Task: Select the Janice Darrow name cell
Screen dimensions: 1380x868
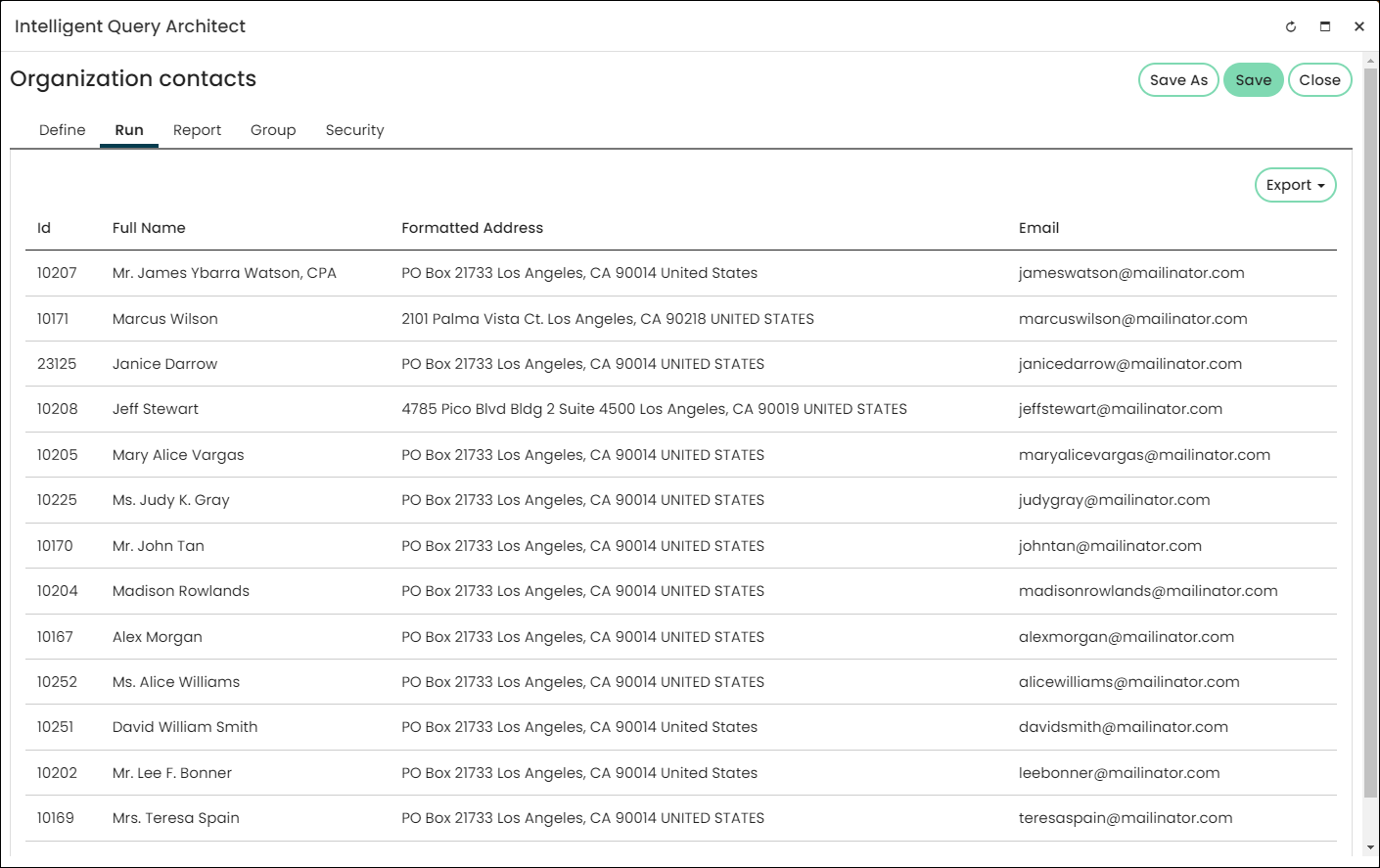Action: pyautogui.click(x=164, y=364)
